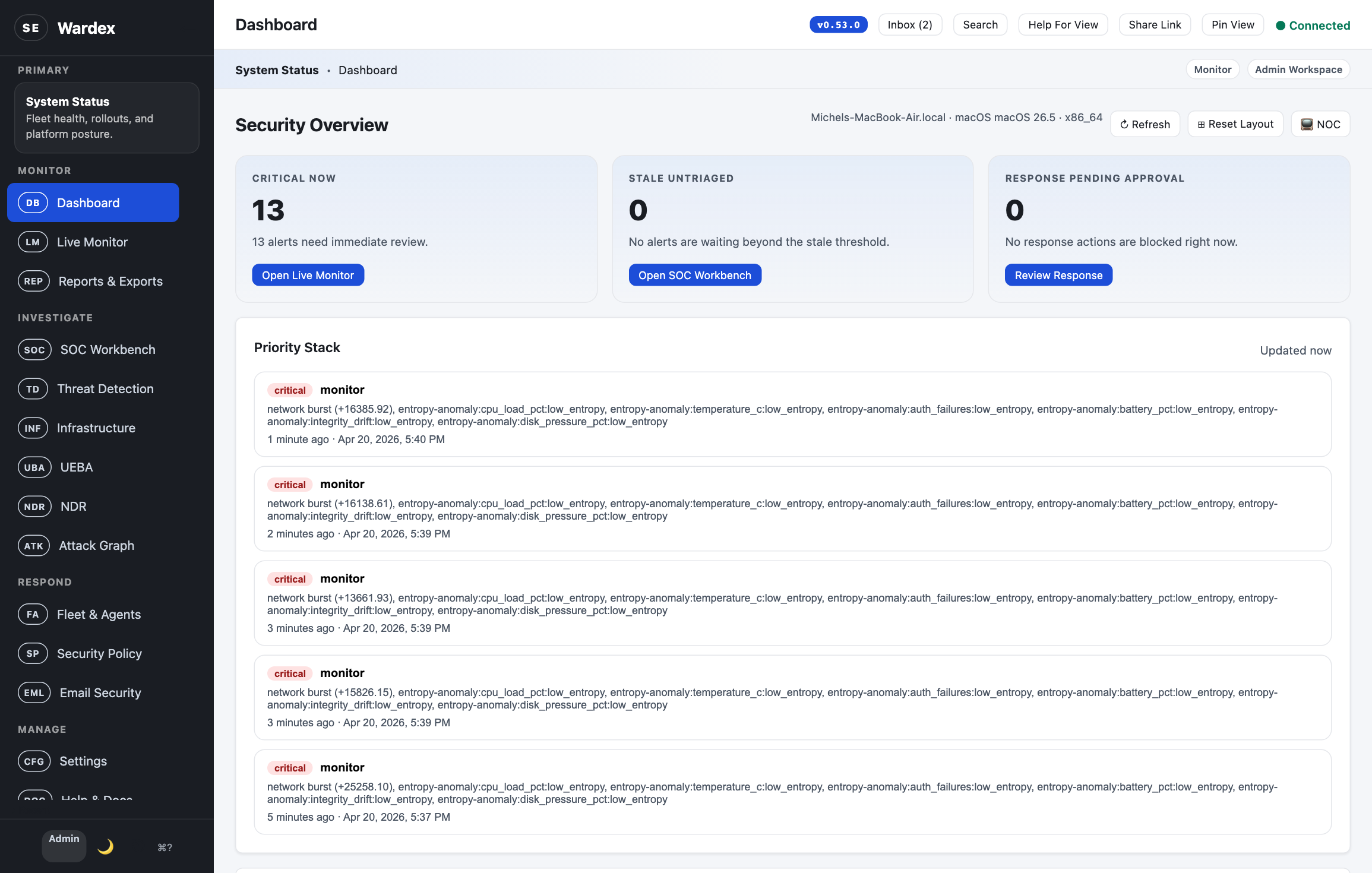Open Settings from the Manage section
Screen dimensions: 1372x873
pos(83,761)
